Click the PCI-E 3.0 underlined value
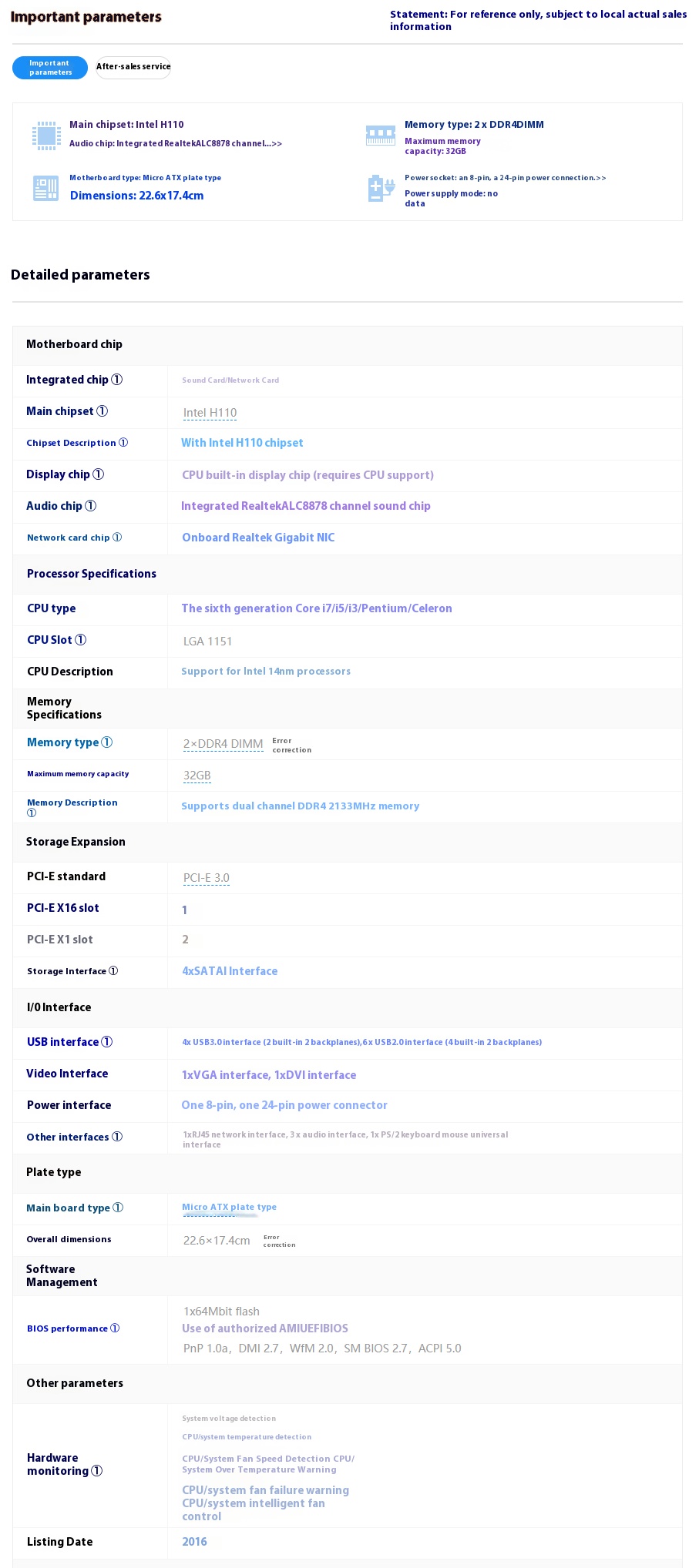Viewport: 699px width, 1568px height. click(207, 878)
